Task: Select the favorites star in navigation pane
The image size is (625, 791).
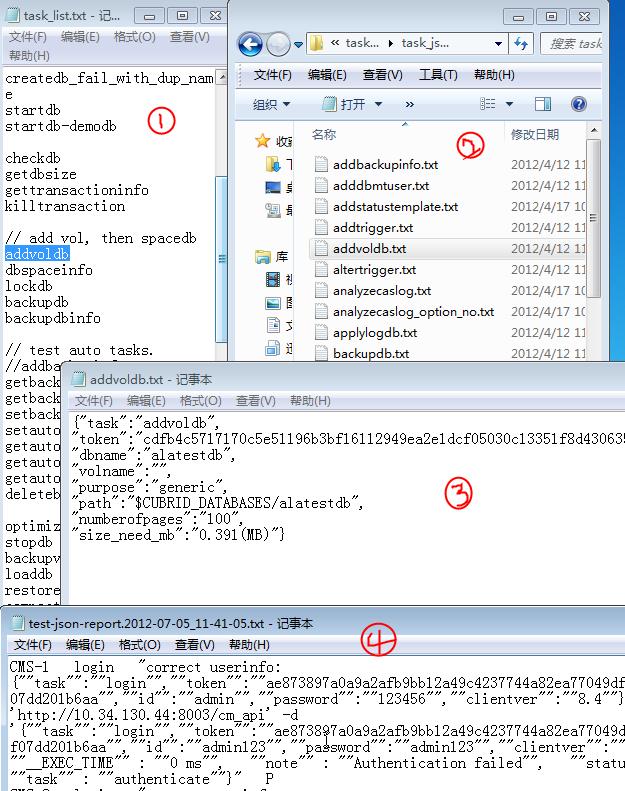Action: (263, 141)
